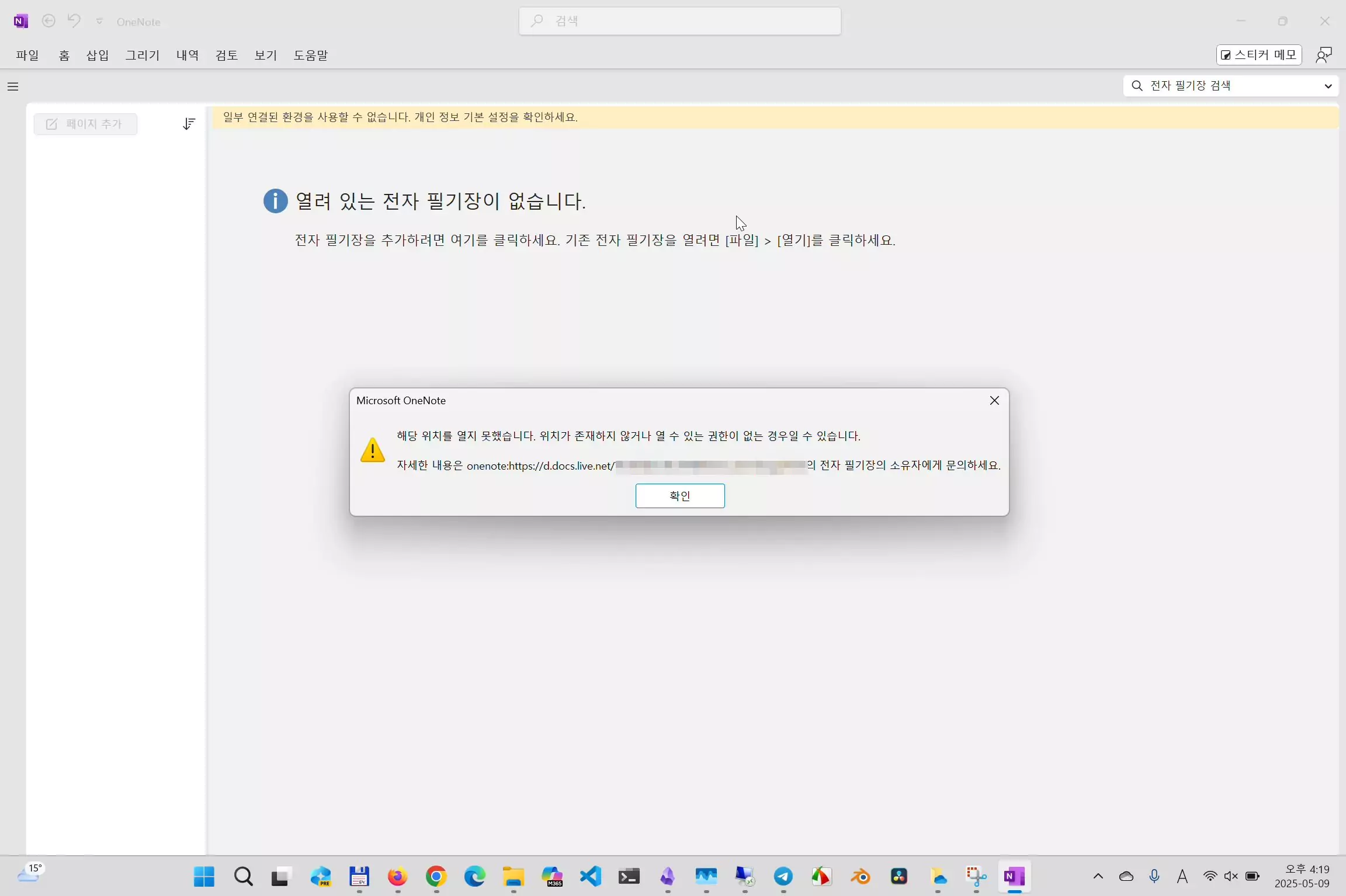Open Blender from the taskbar
Viewport: 1346px width, 896px height.
(x=861, y=876)
